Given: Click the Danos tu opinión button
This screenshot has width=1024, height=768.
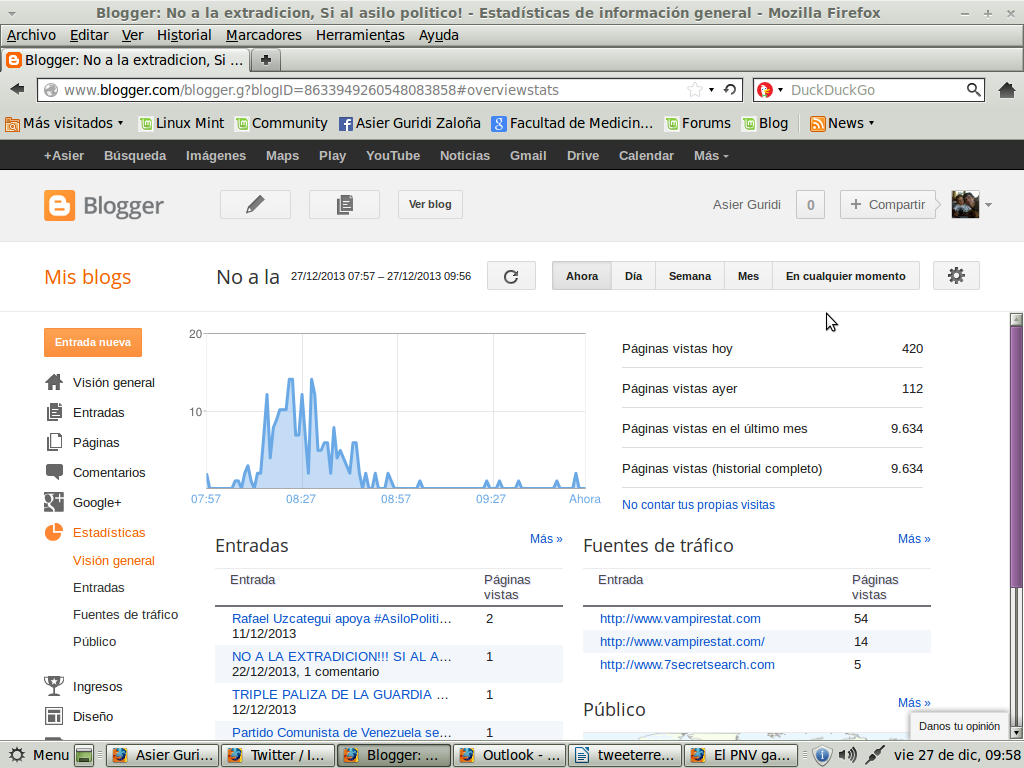Looking at the screenshot, I should point(959,726).
